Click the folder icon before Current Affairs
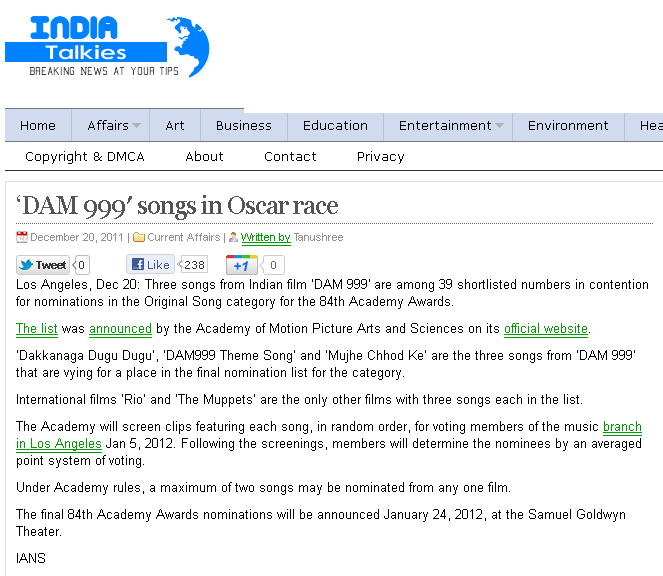The height and width of the screenshot is (576, 663). coord(139,238)
